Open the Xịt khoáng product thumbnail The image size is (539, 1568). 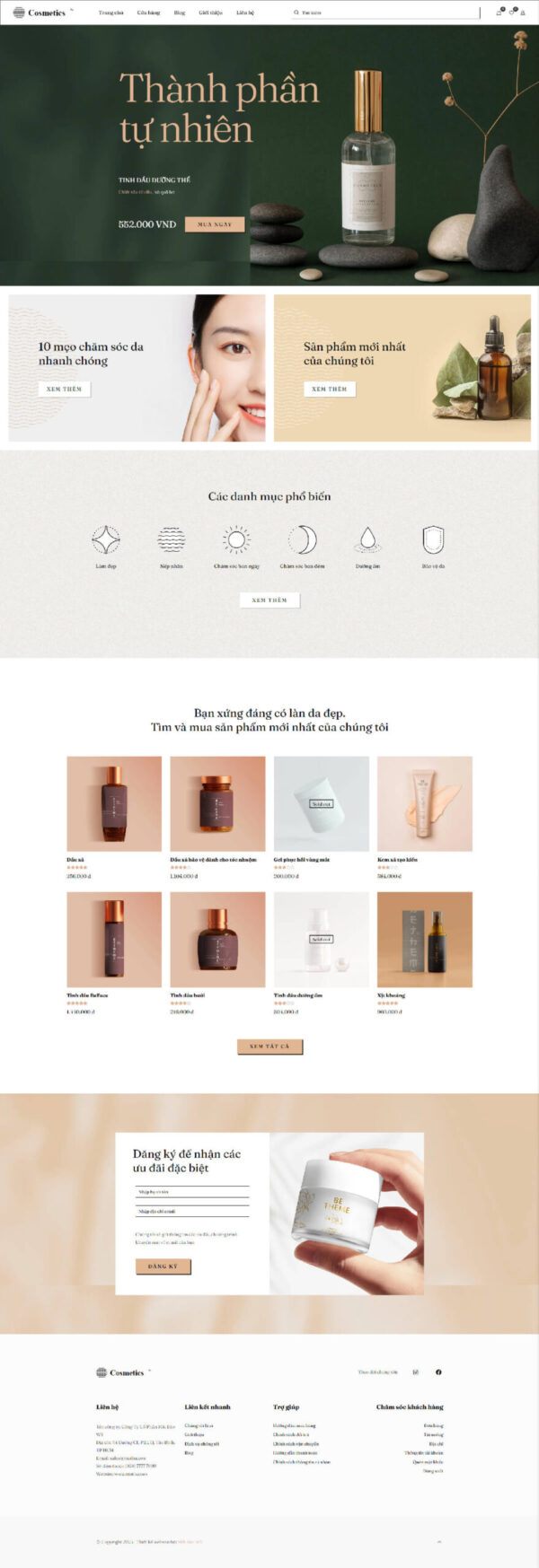tap(425, 940)
